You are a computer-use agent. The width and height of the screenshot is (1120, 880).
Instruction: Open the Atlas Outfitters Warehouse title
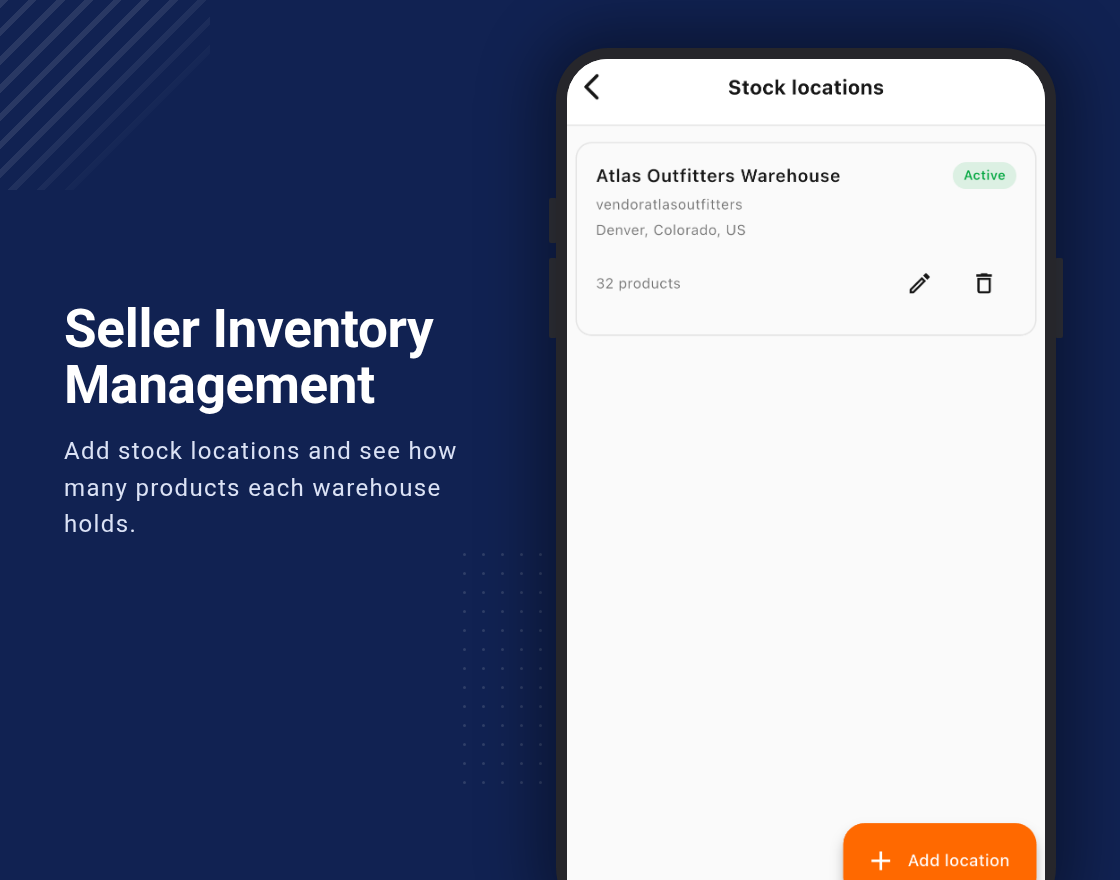coord(718,176)
